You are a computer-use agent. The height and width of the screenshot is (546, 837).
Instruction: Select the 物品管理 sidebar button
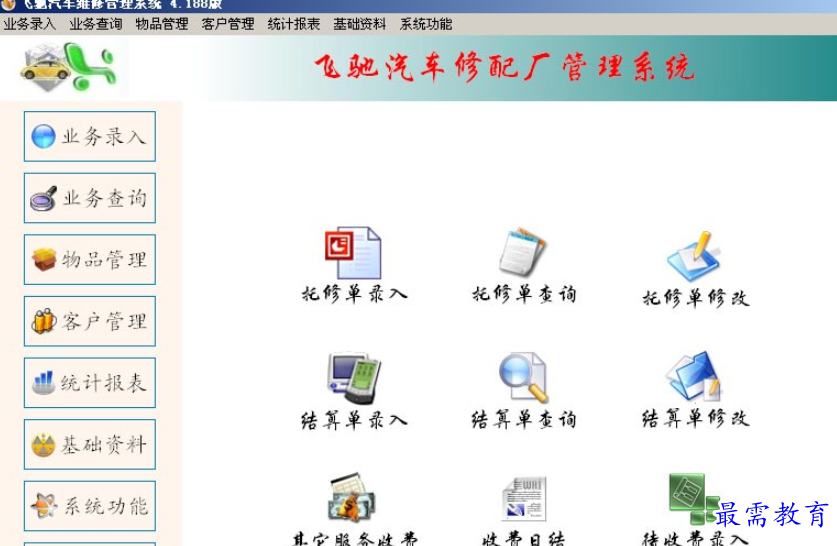point(90,259)
